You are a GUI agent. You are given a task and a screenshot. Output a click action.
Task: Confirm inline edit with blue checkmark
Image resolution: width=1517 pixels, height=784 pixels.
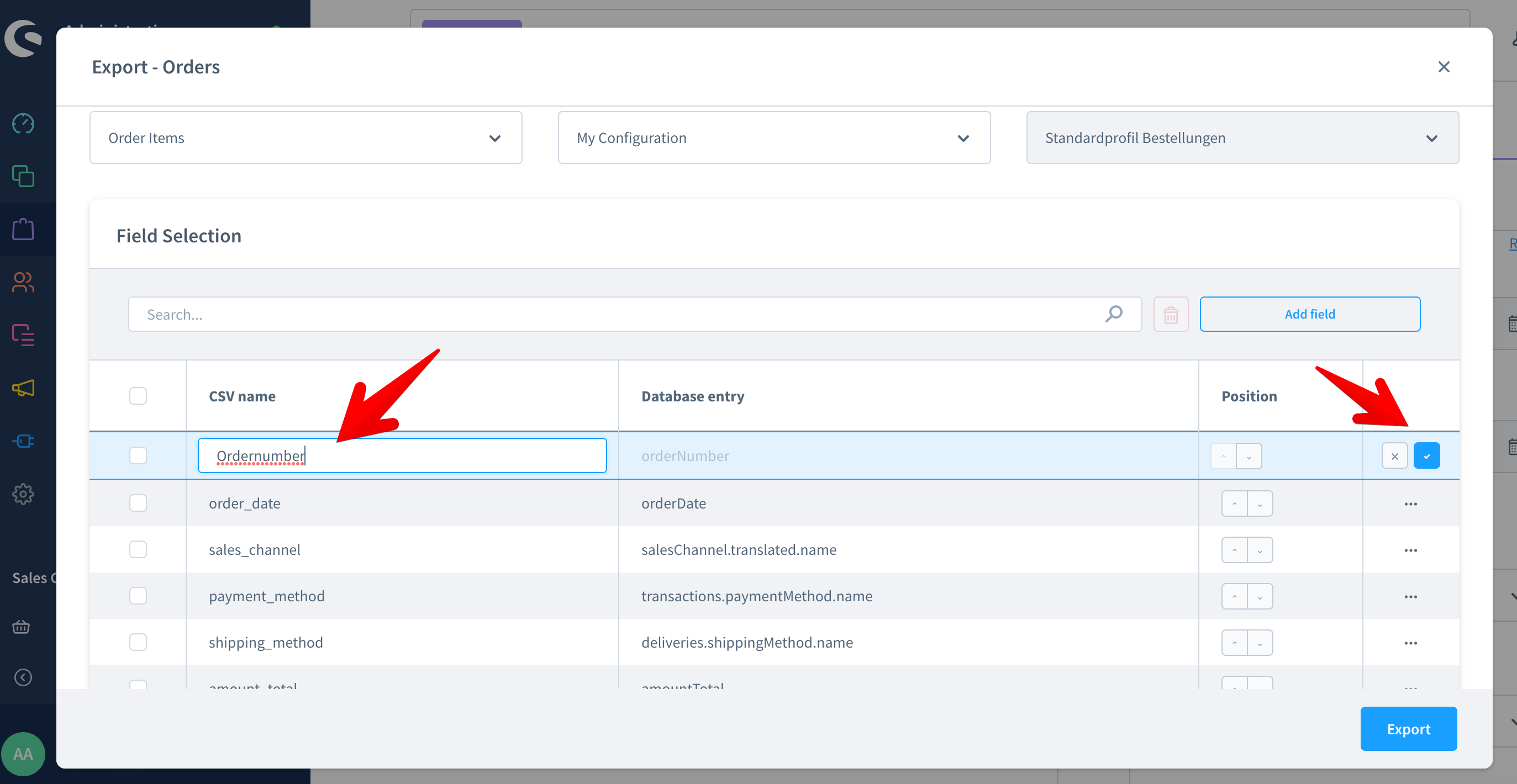(1426, 456)
